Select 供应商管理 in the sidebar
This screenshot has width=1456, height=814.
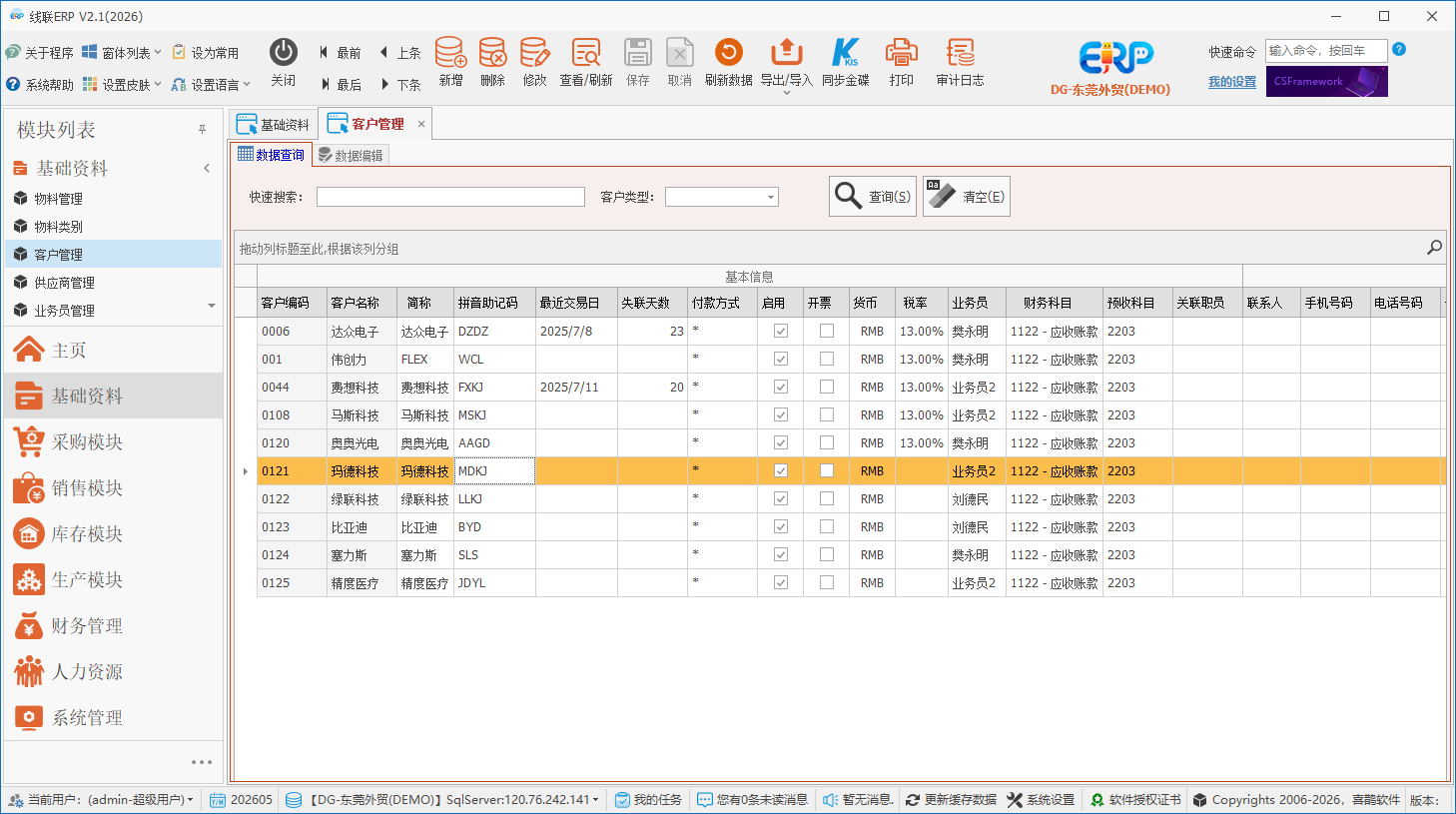coord(113,283)
